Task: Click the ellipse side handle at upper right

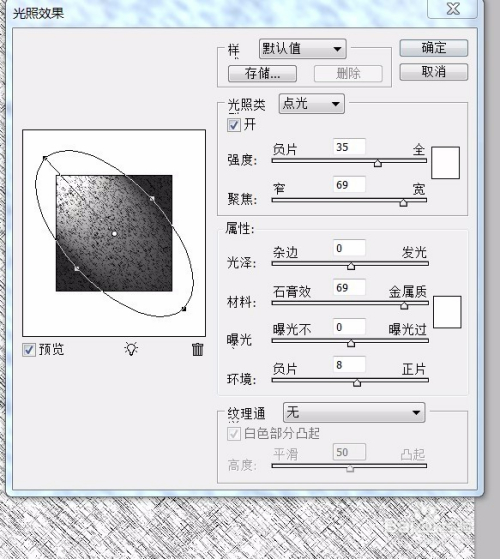Action: pyautogui.click(x=152, y=199)
